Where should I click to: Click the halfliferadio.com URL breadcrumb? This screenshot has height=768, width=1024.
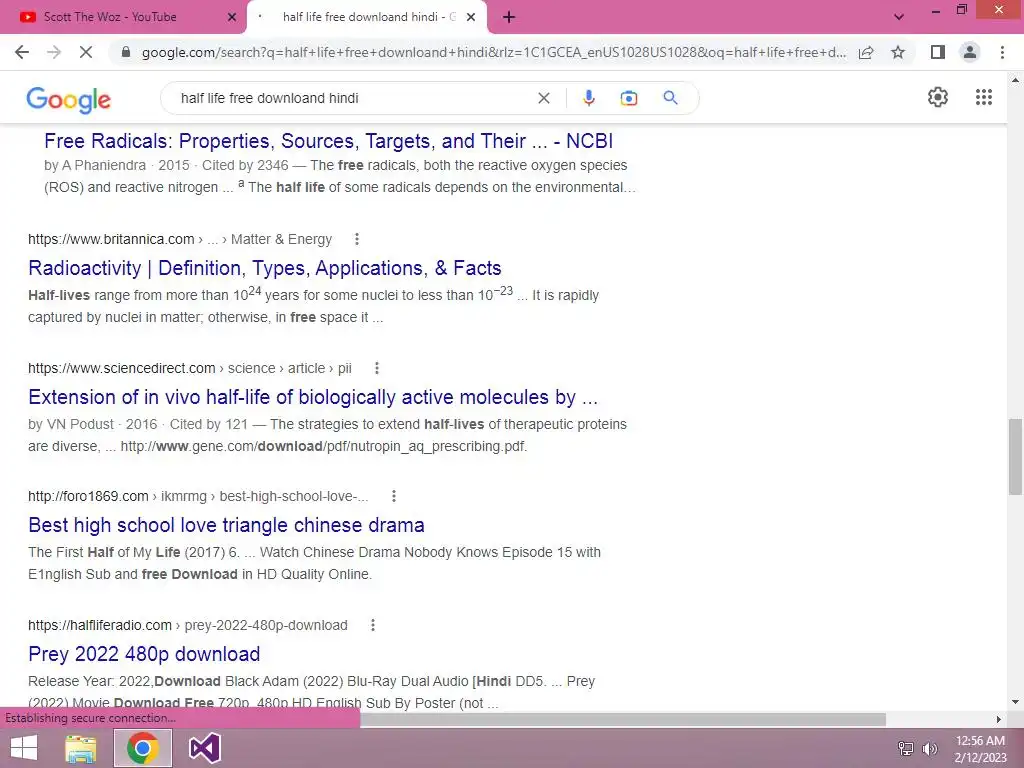(187, 625)
